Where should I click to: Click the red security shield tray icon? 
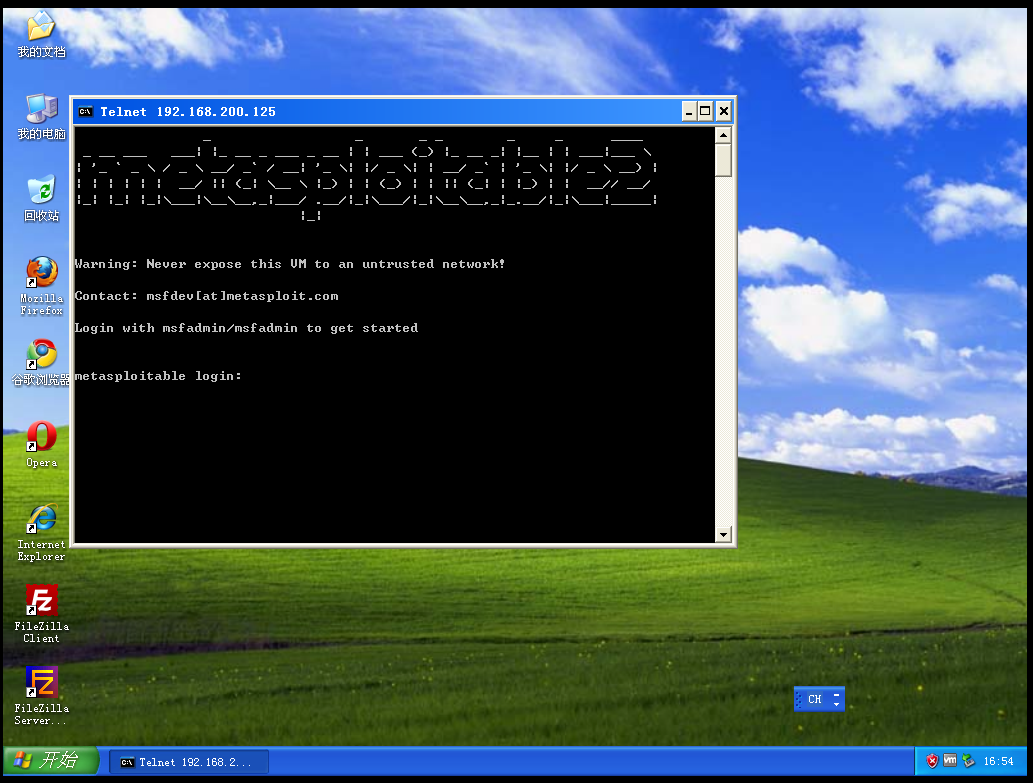[932, 761]
